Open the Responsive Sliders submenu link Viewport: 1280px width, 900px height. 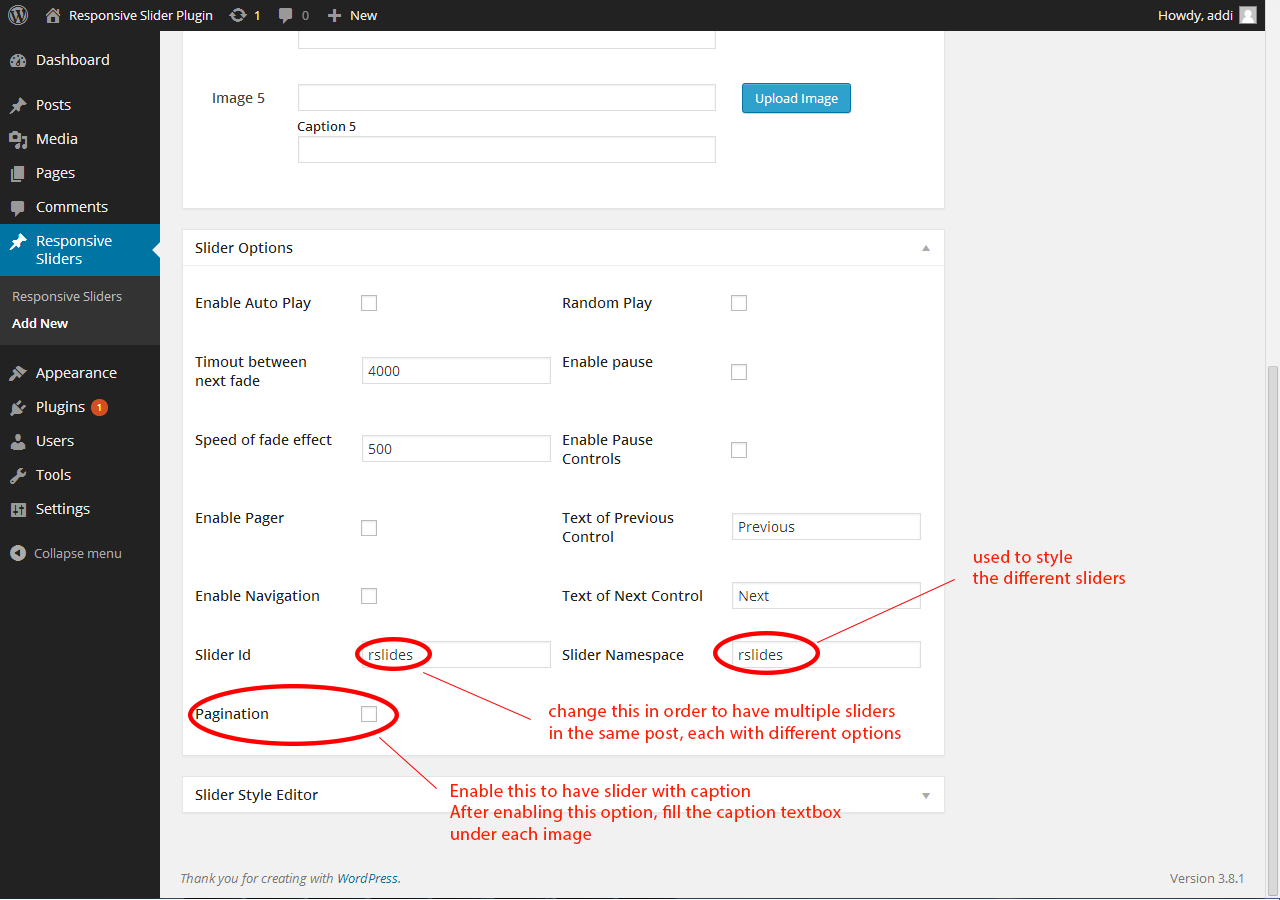click(x=67, y=296)
